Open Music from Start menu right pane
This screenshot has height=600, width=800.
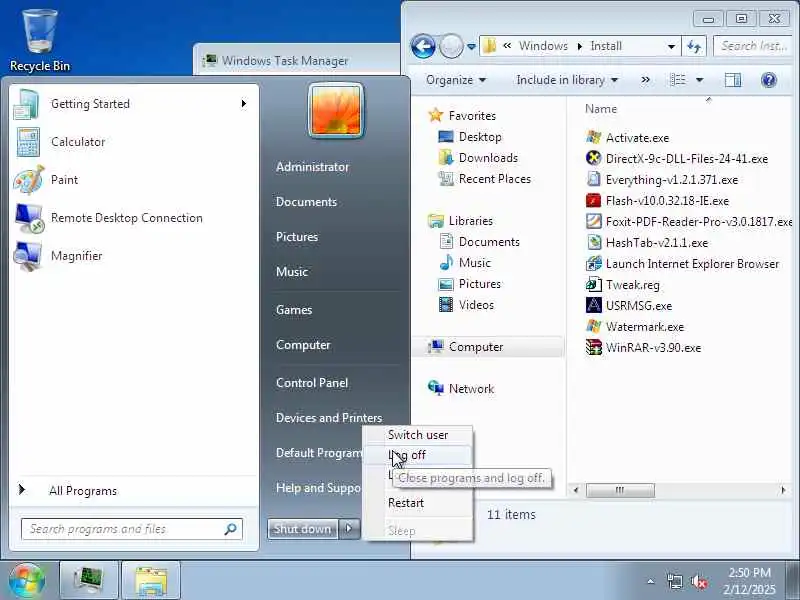coord(292,271)
